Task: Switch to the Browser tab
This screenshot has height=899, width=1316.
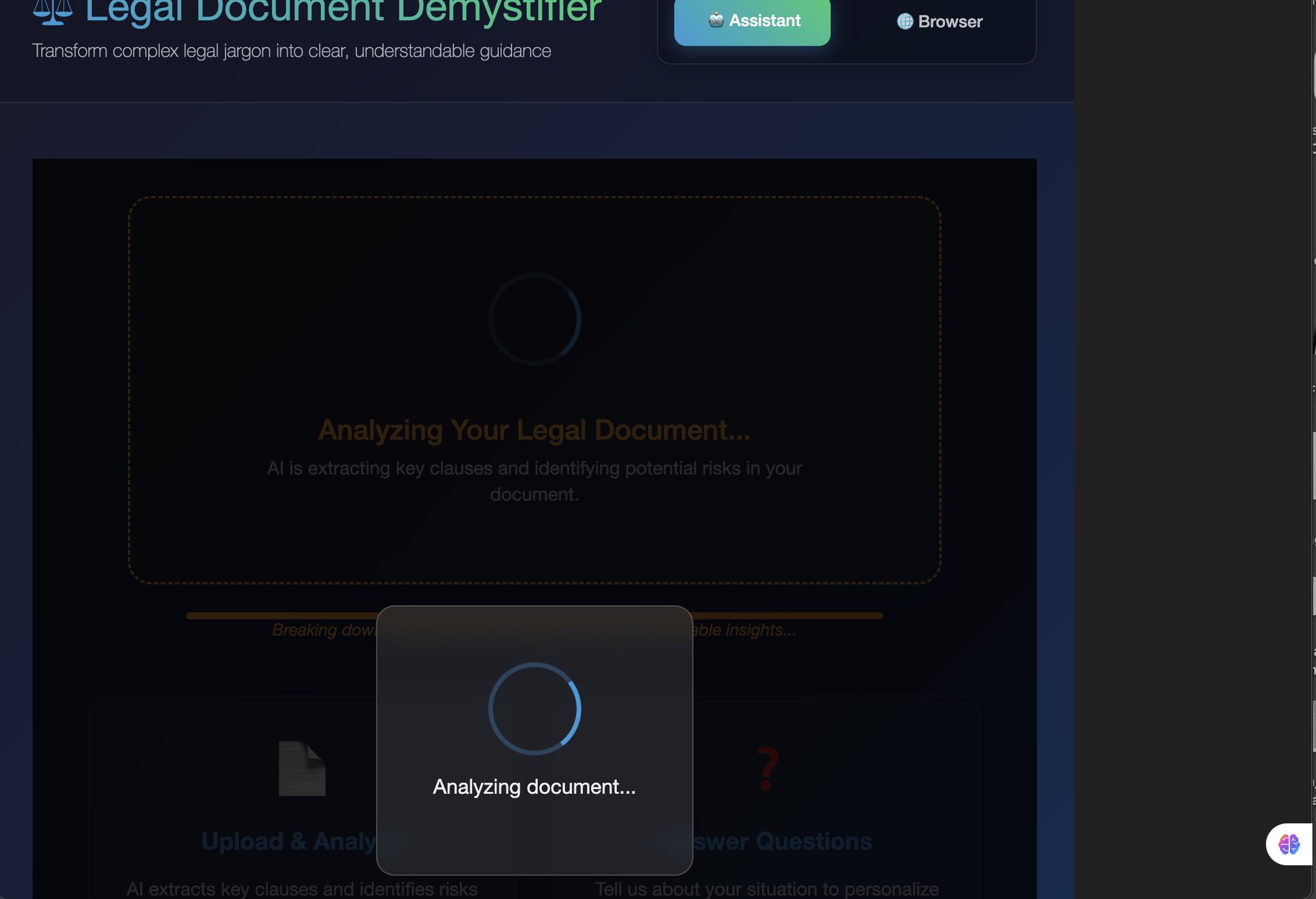Action: 939,22
